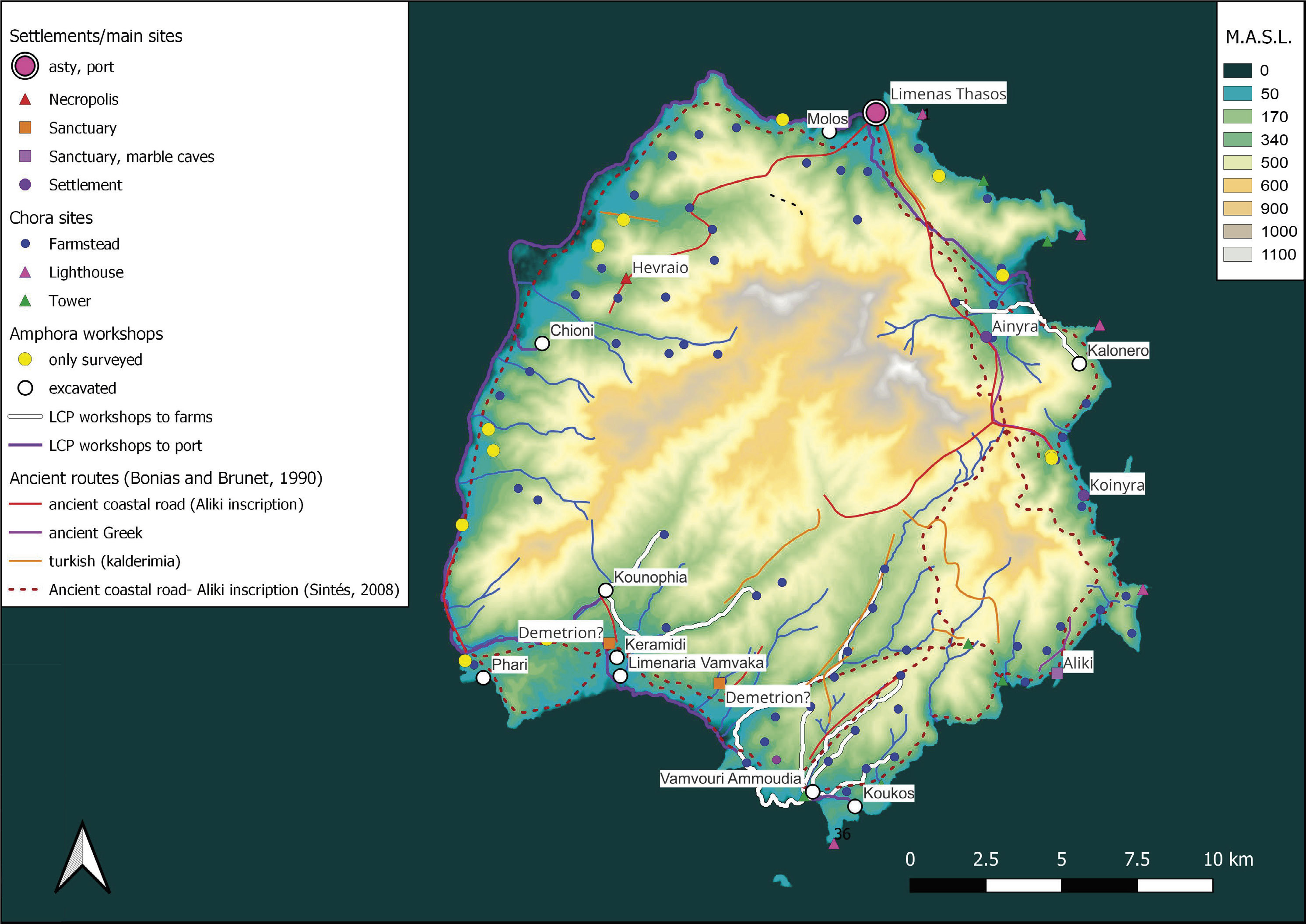Click the 600 elevation legend swatch

[x=1238, y=186]
